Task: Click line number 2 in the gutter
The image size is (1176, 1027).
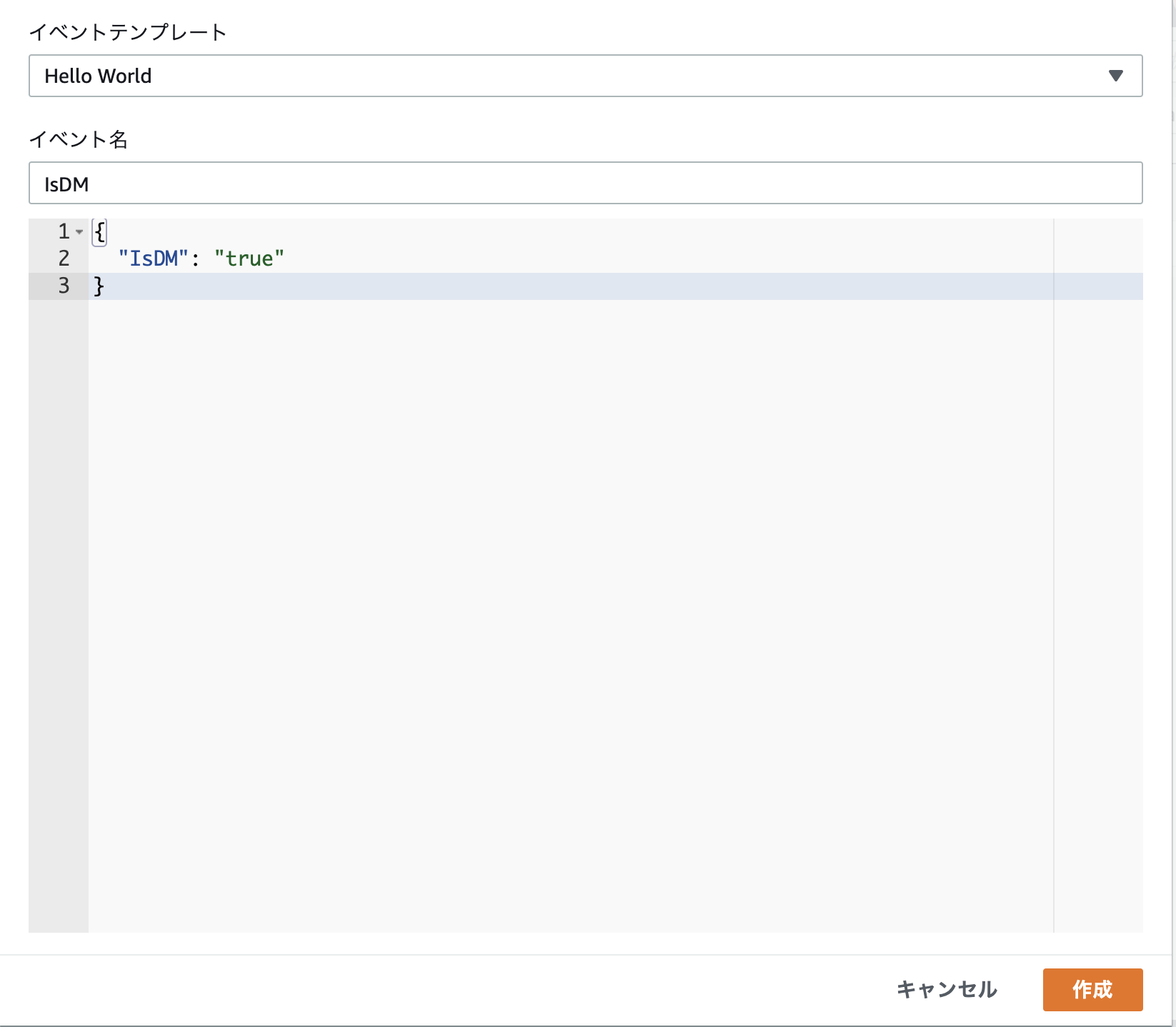Action: point(63,259)
